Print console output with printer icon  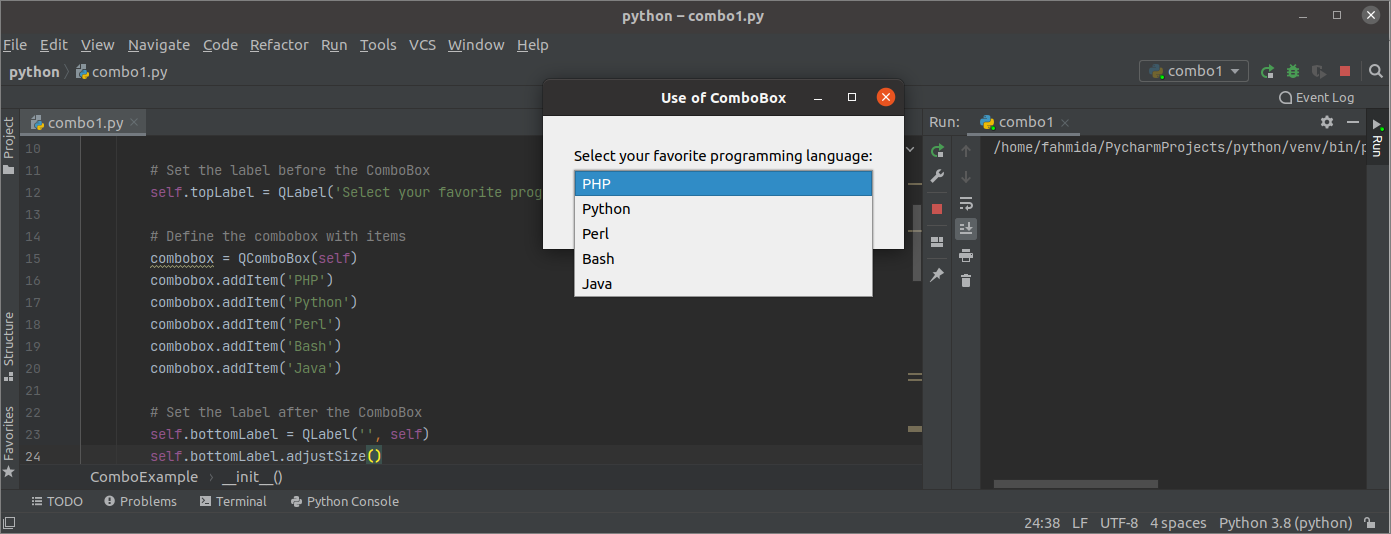966,255
